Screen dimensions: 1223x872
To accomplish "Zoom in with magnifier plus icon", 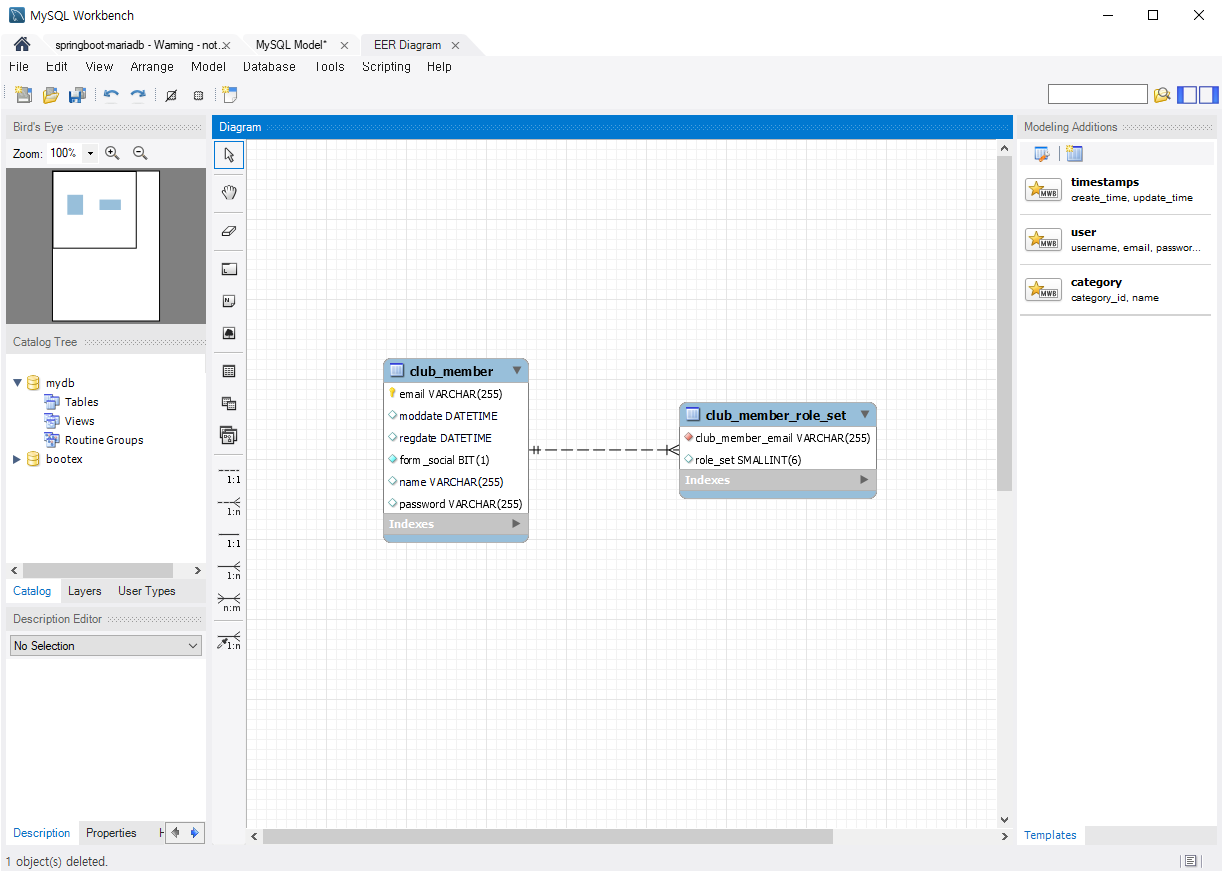I will coord(112,153).
